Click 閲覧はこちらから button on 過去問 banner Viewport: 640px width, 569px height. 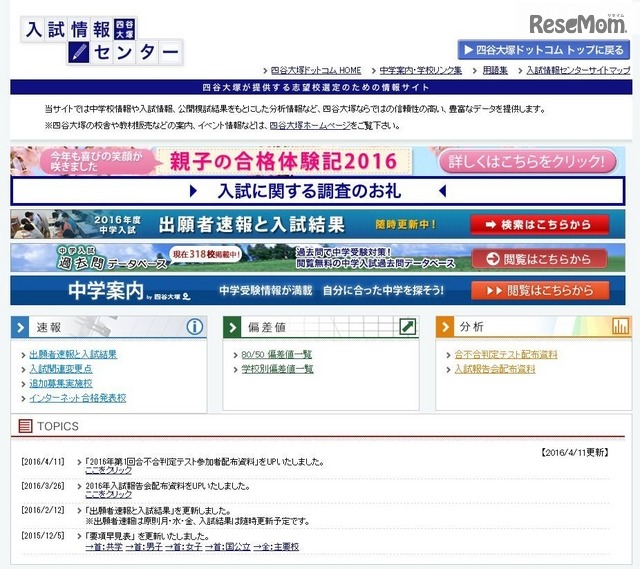(539, 259)
